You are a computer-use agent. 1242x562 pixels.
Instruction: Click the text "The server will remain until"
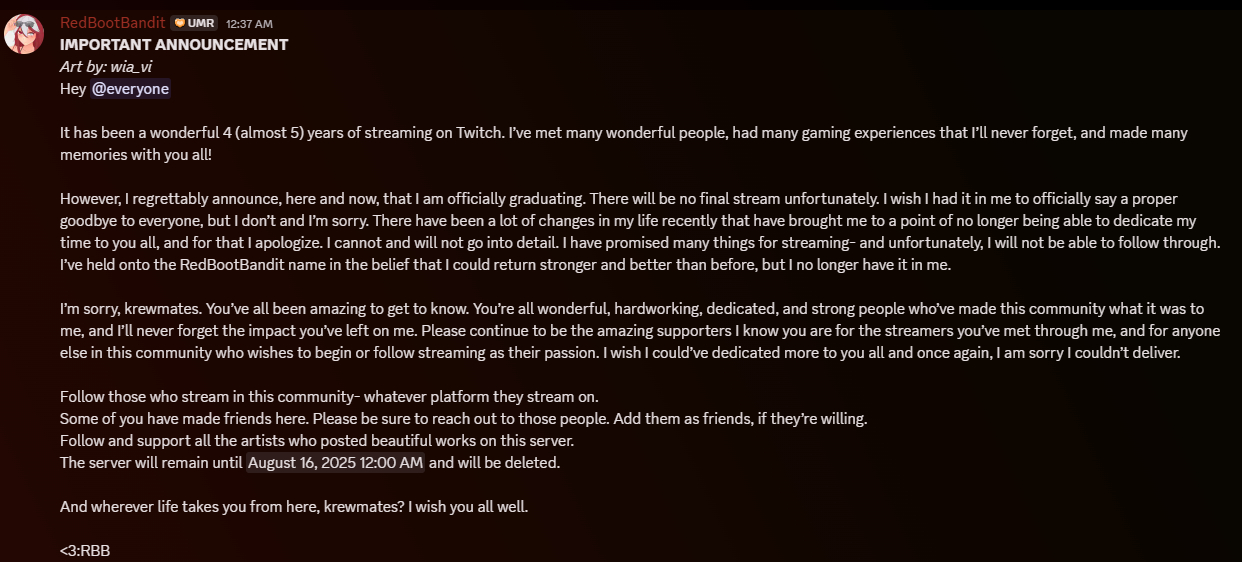point(151,463)
